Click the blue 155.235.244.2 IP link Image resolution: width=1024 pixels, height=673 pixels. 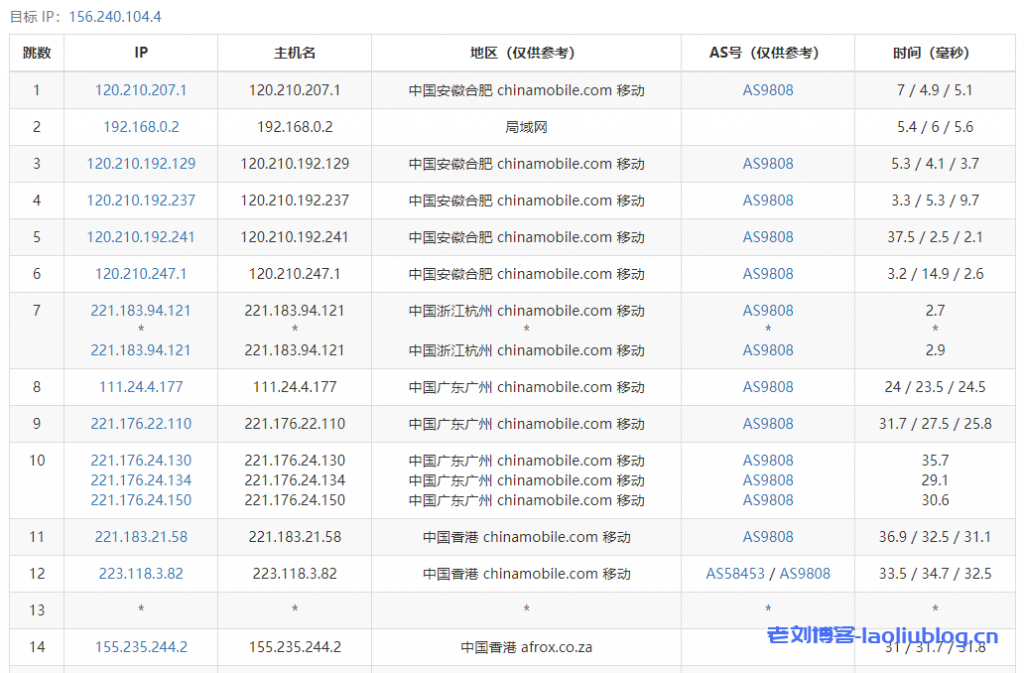coord(141,647)
